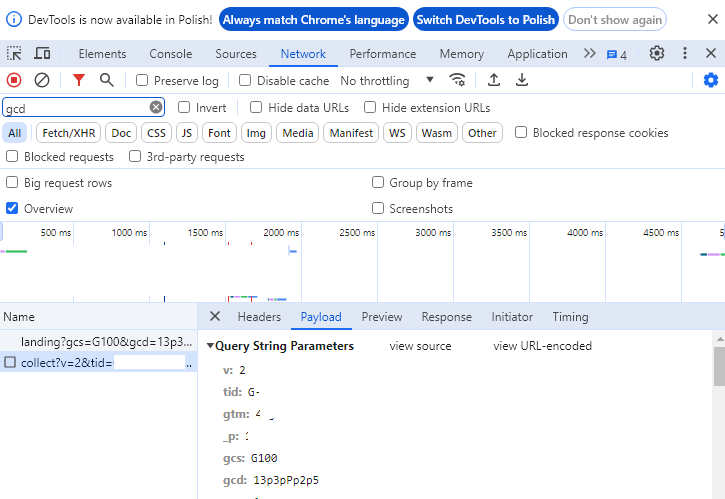Click Switch DevTools to Polish button

(487, 19)
